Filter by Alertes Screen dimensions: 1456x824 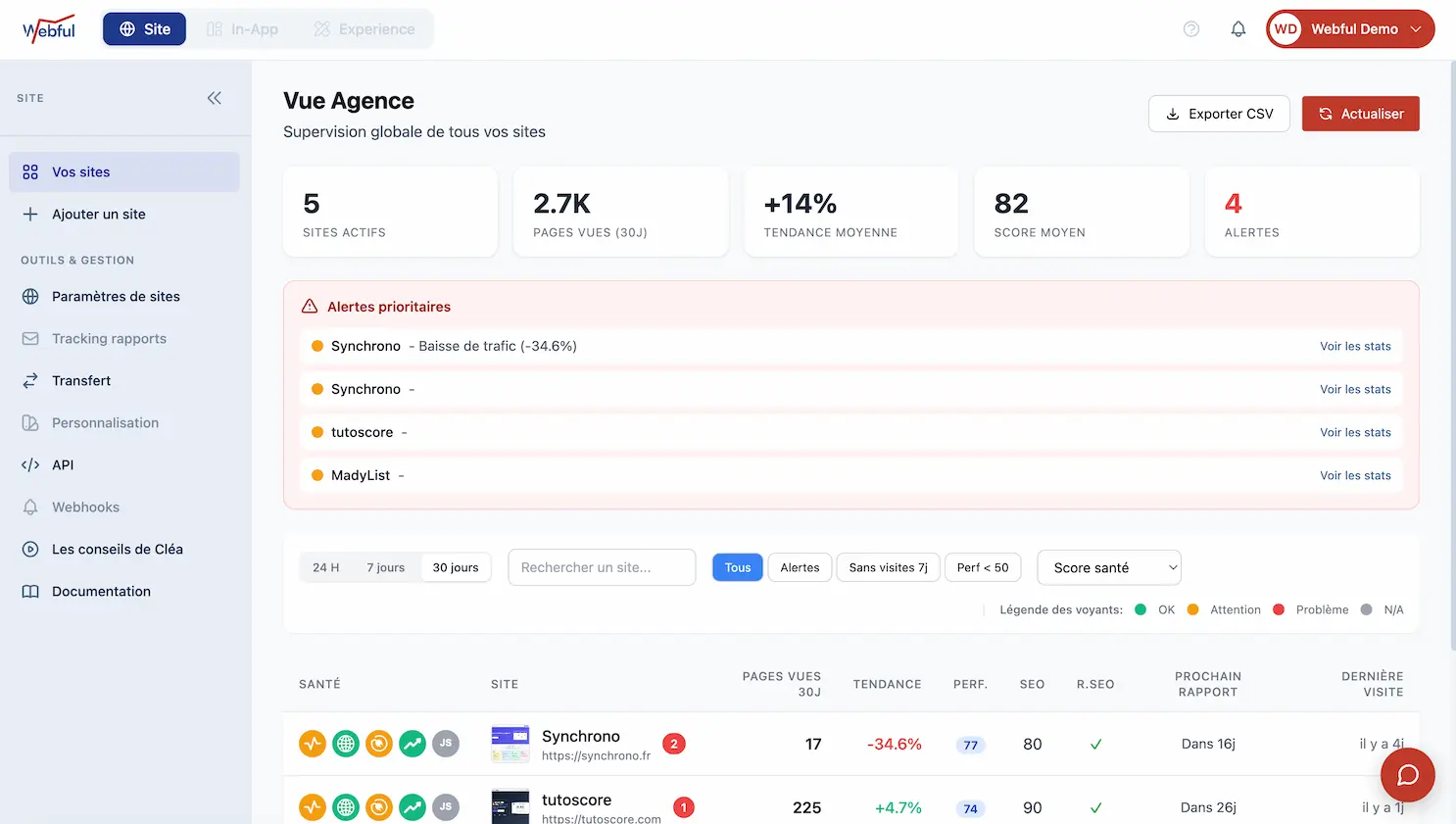[800, 567]
